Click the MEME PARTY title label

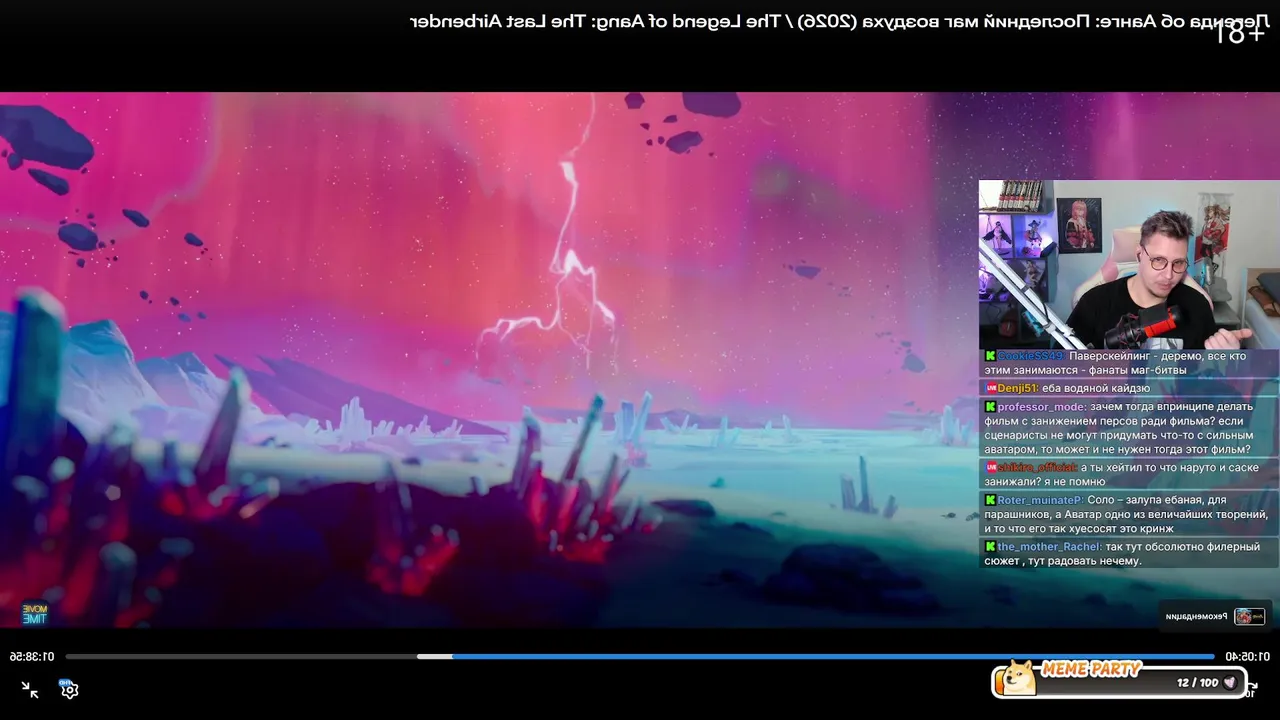click(1091, 669)
